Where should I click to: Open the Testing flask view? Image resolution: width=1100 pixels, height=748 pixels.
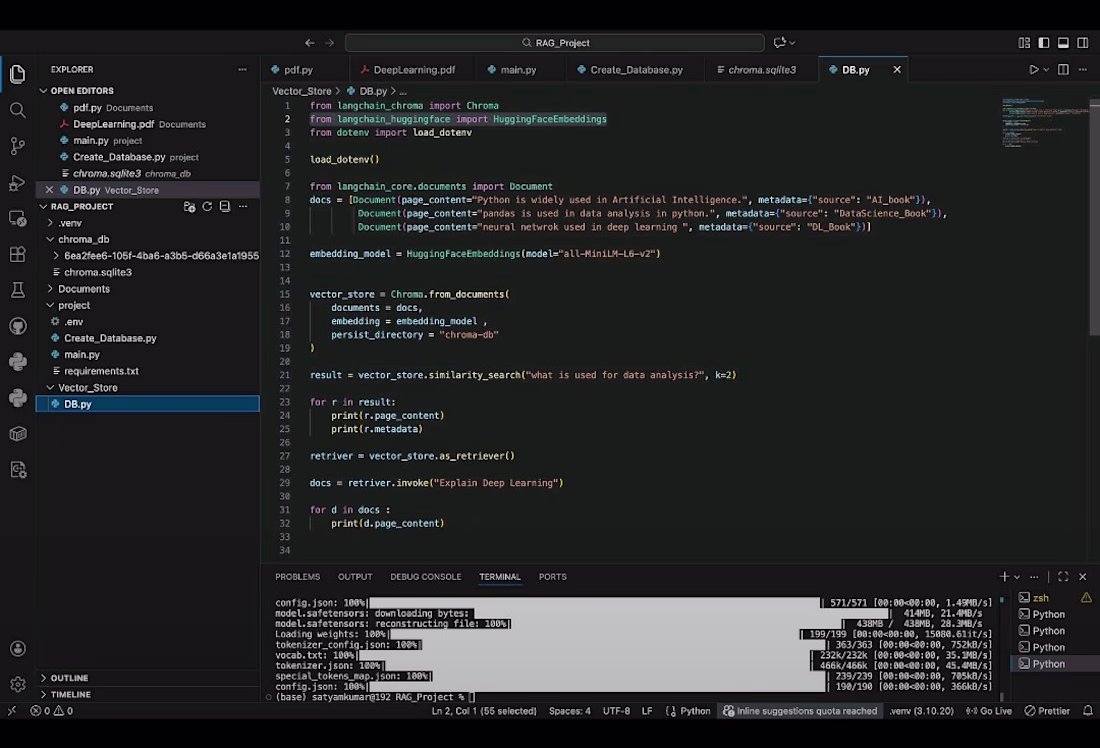pyautogui.click(x=18, y=290)
